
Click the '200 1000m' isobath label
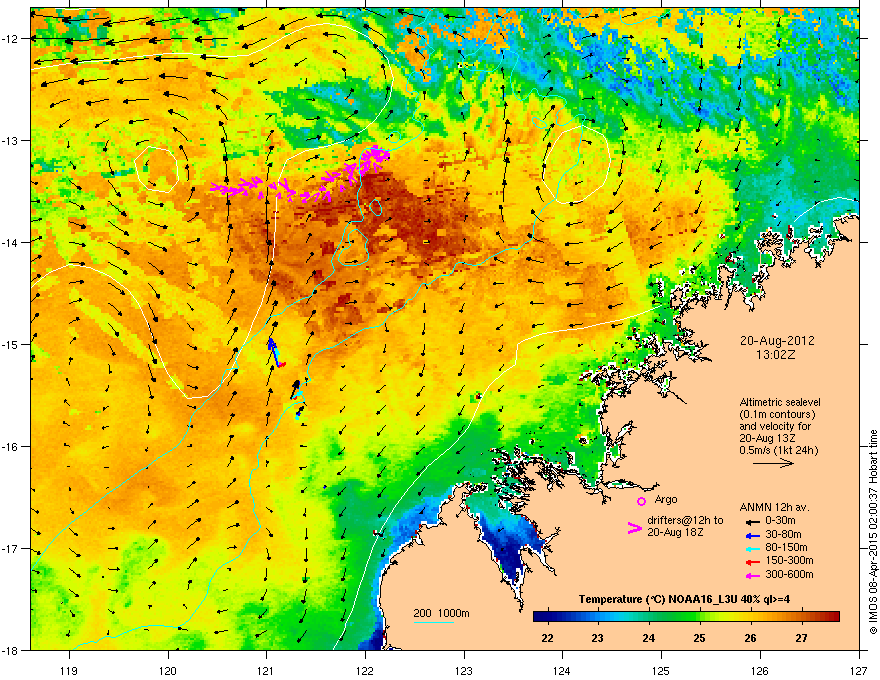point(441,613)
